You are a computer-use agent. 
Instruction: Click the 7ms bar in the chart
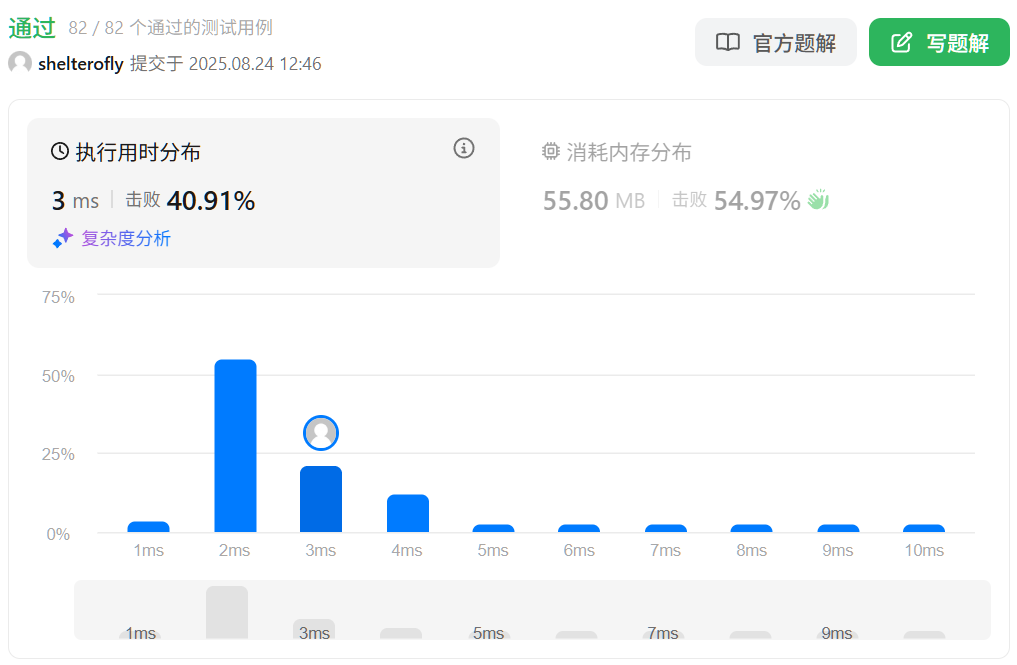coord(665,528)
